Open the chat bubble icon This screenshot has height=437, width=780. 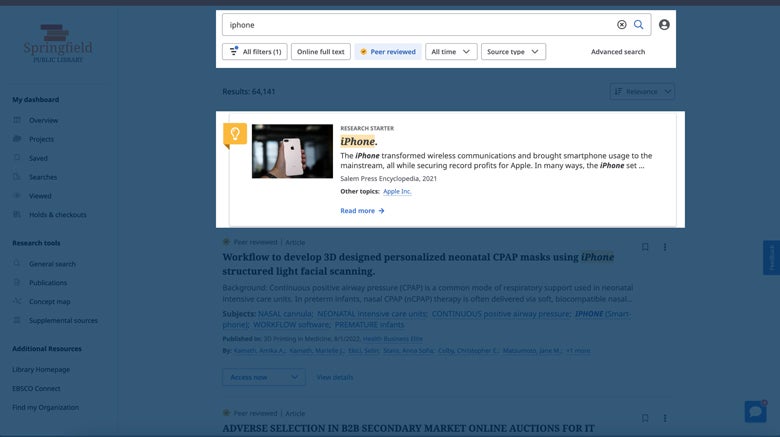[755, 412]
